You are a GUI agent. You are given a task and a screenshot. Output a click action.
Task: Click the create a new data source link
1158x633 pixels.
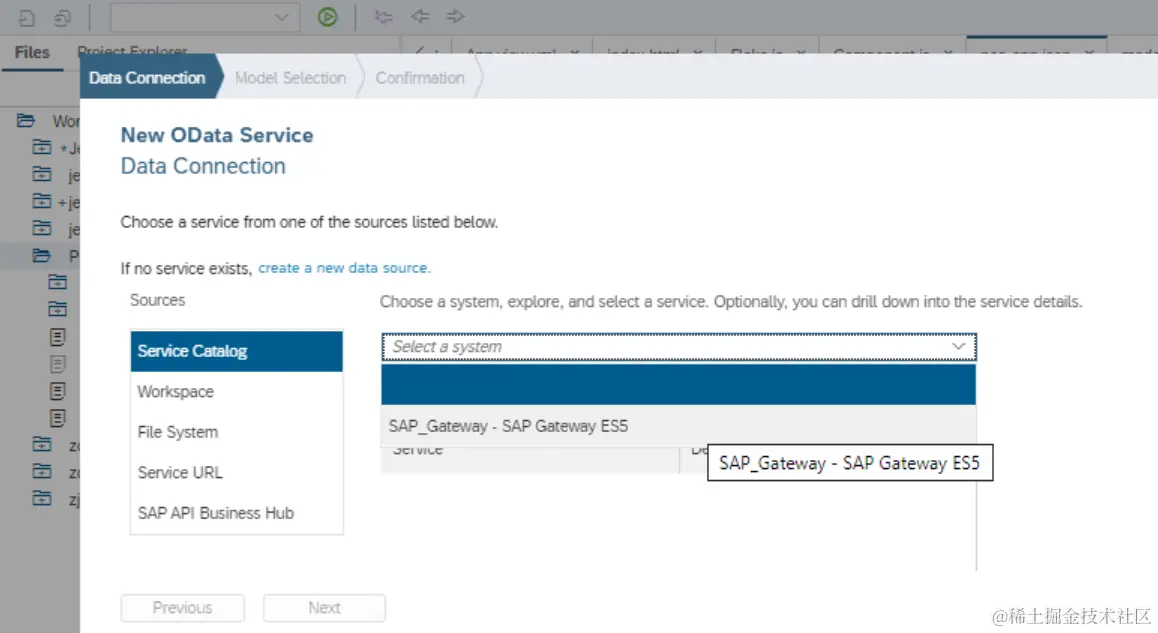(344, 268)
